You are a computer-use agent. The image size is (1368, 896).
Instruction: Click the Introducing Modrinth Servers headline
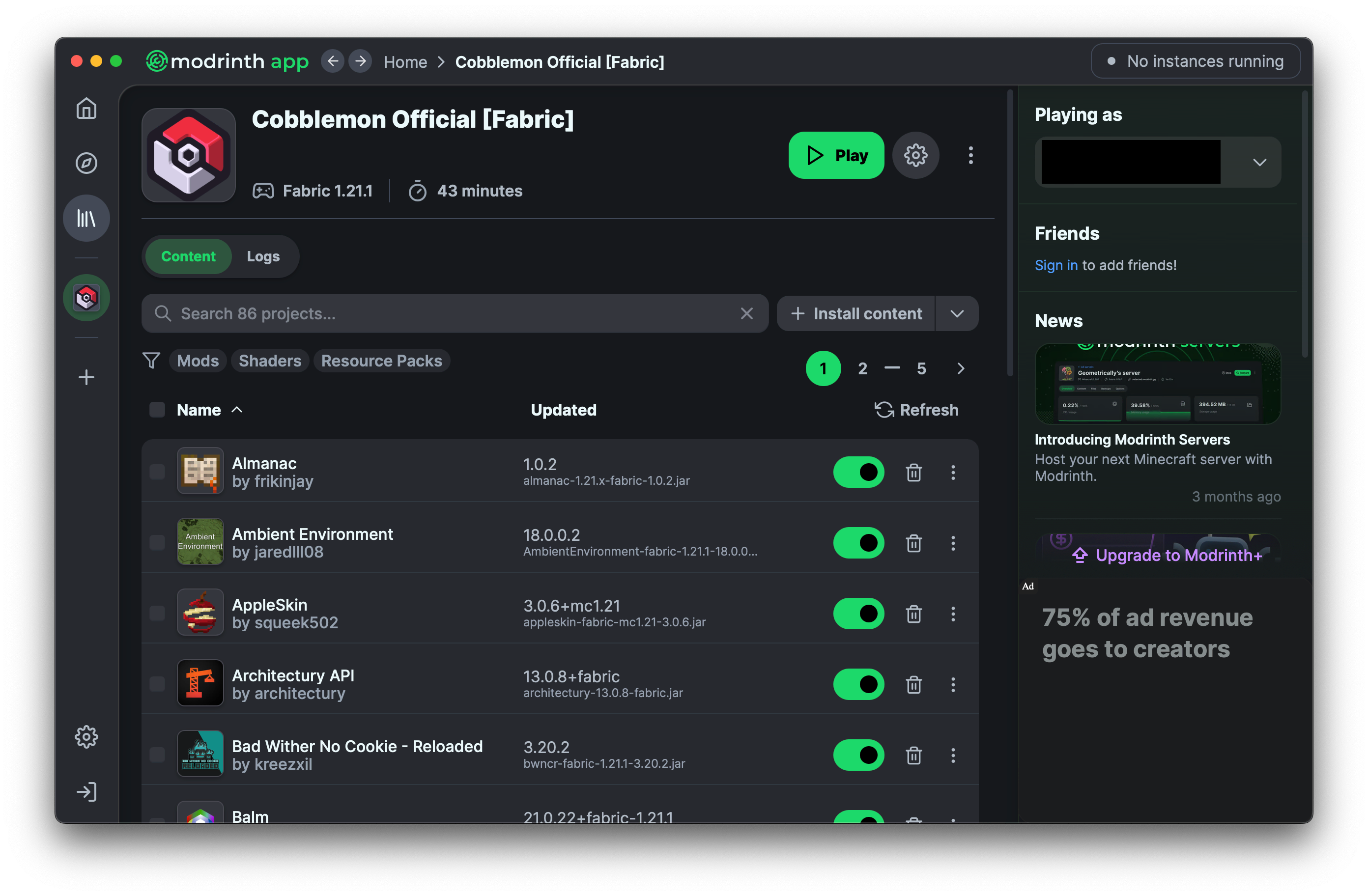[x=1132, y=439]
